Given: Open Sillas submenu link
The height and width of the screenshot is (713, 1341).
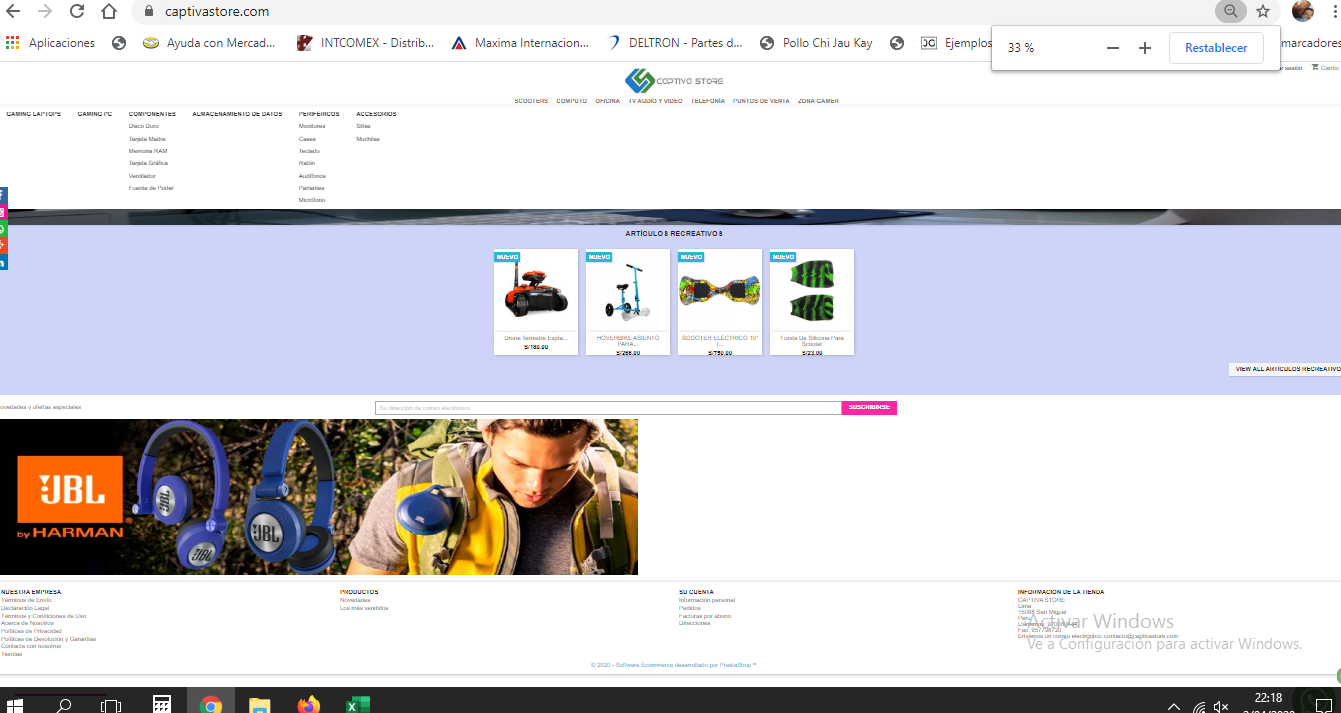Looking at the screenshot, I should pyautogui.click(x=363, y=126).
